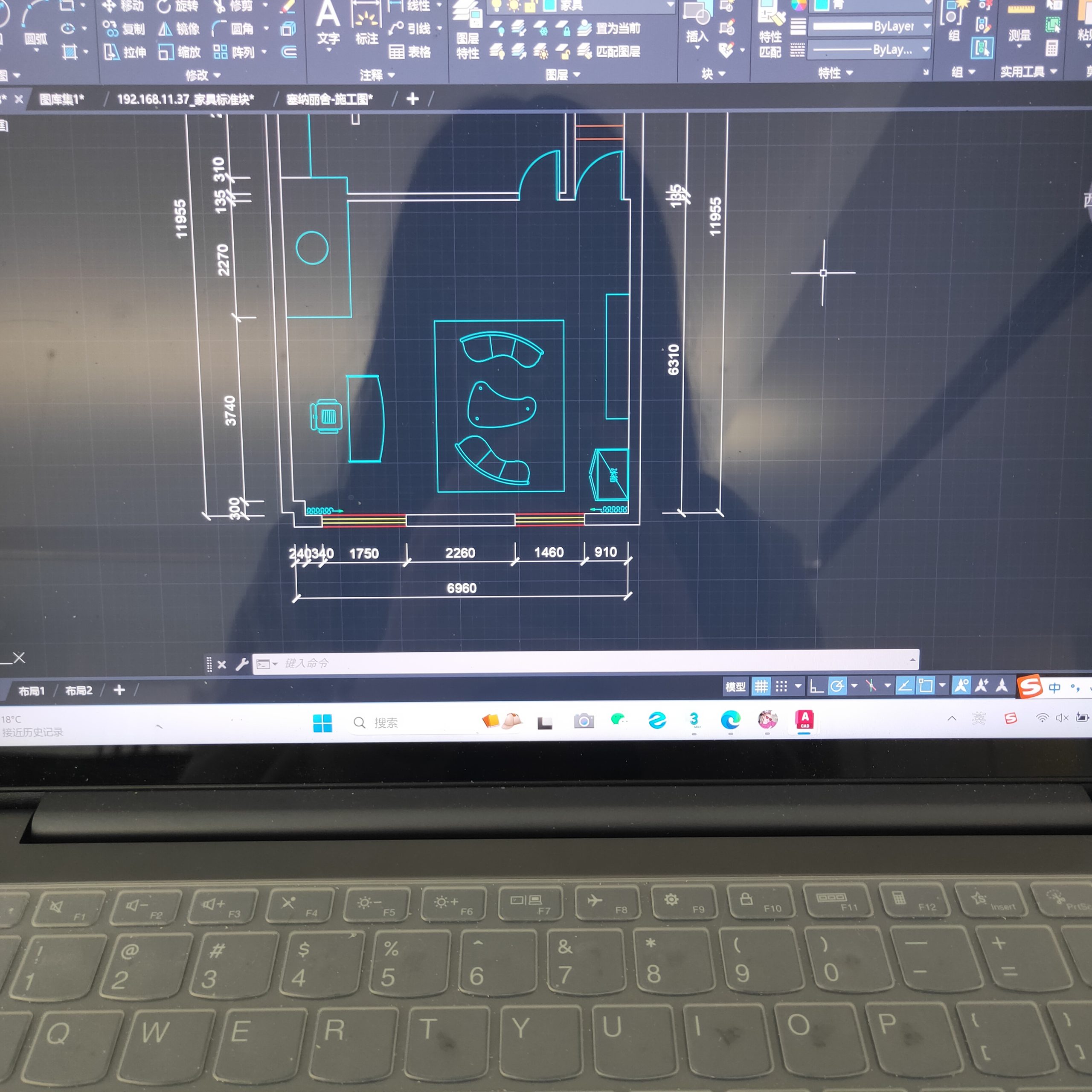
Task: Expand the 注释 (Annotation) panel
Action: 377,75
